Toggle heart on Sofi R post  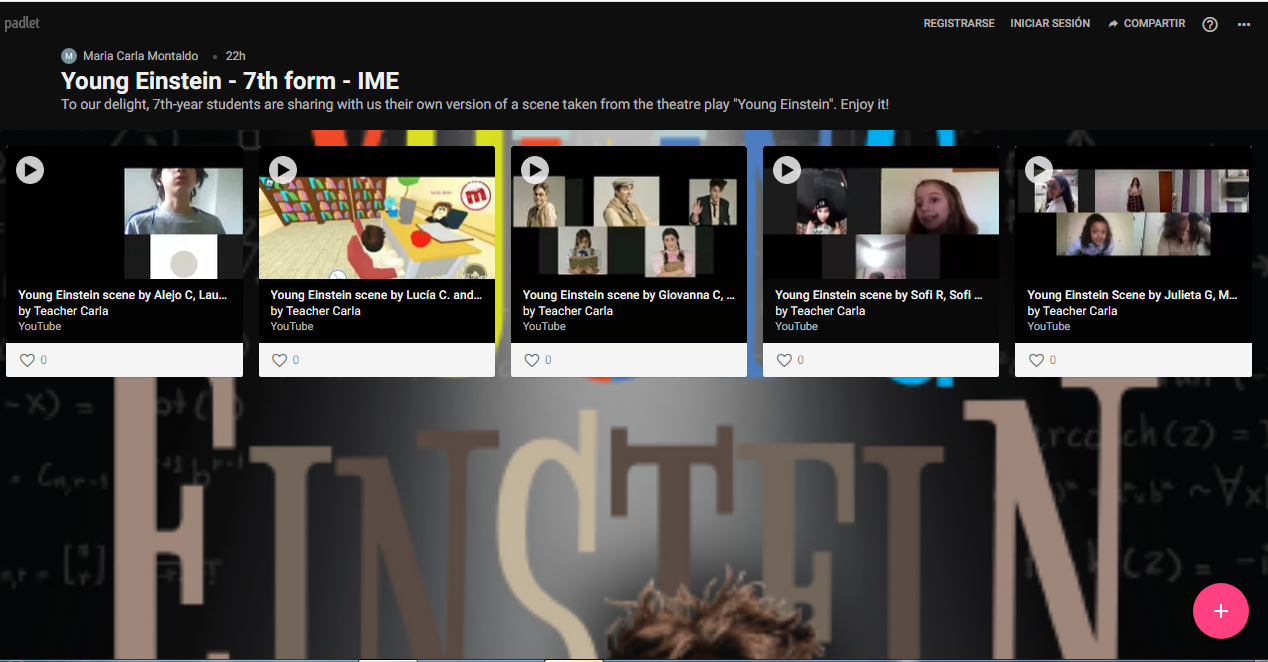coord(784,360)
